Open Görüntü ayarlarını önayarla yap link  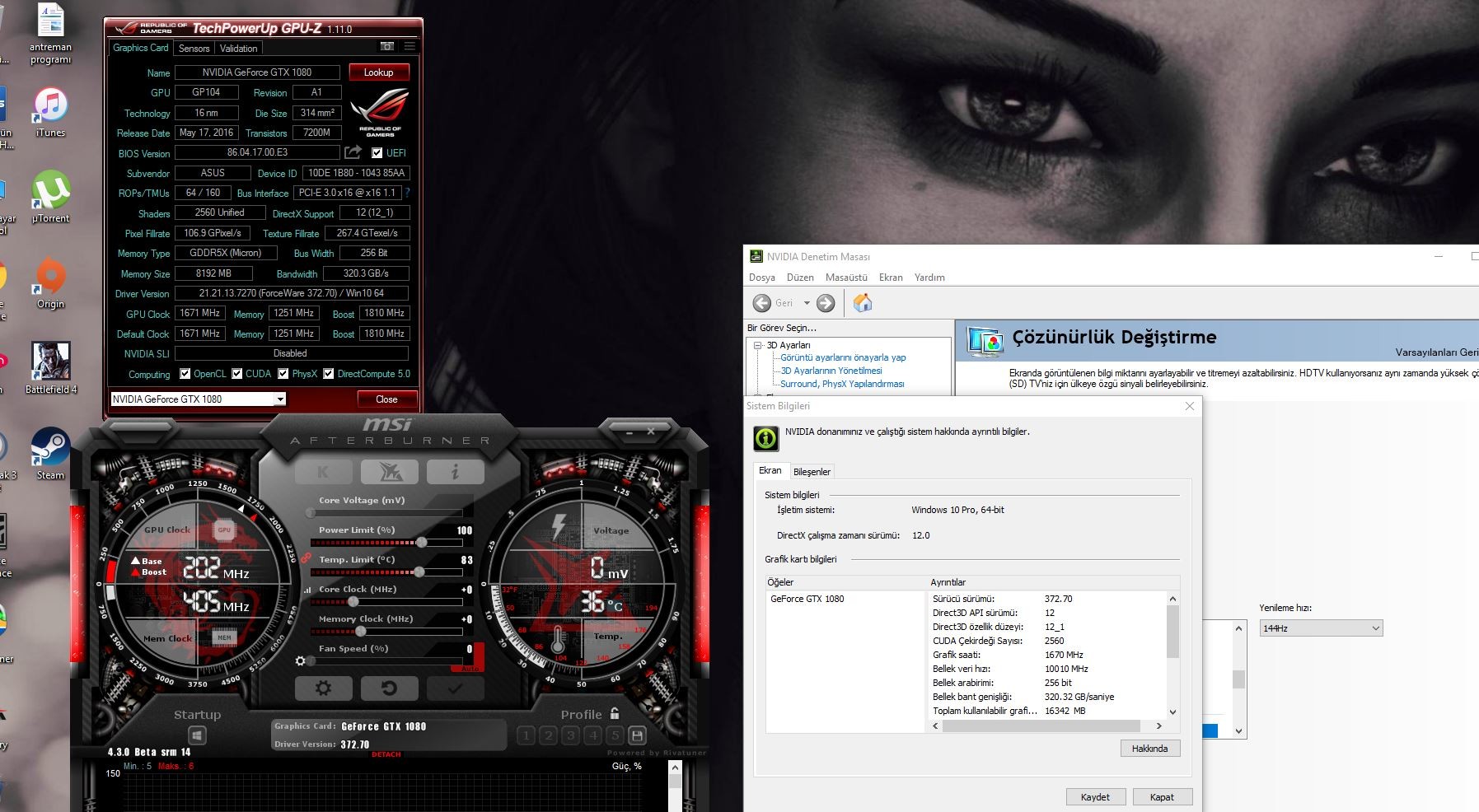(843, 357)
